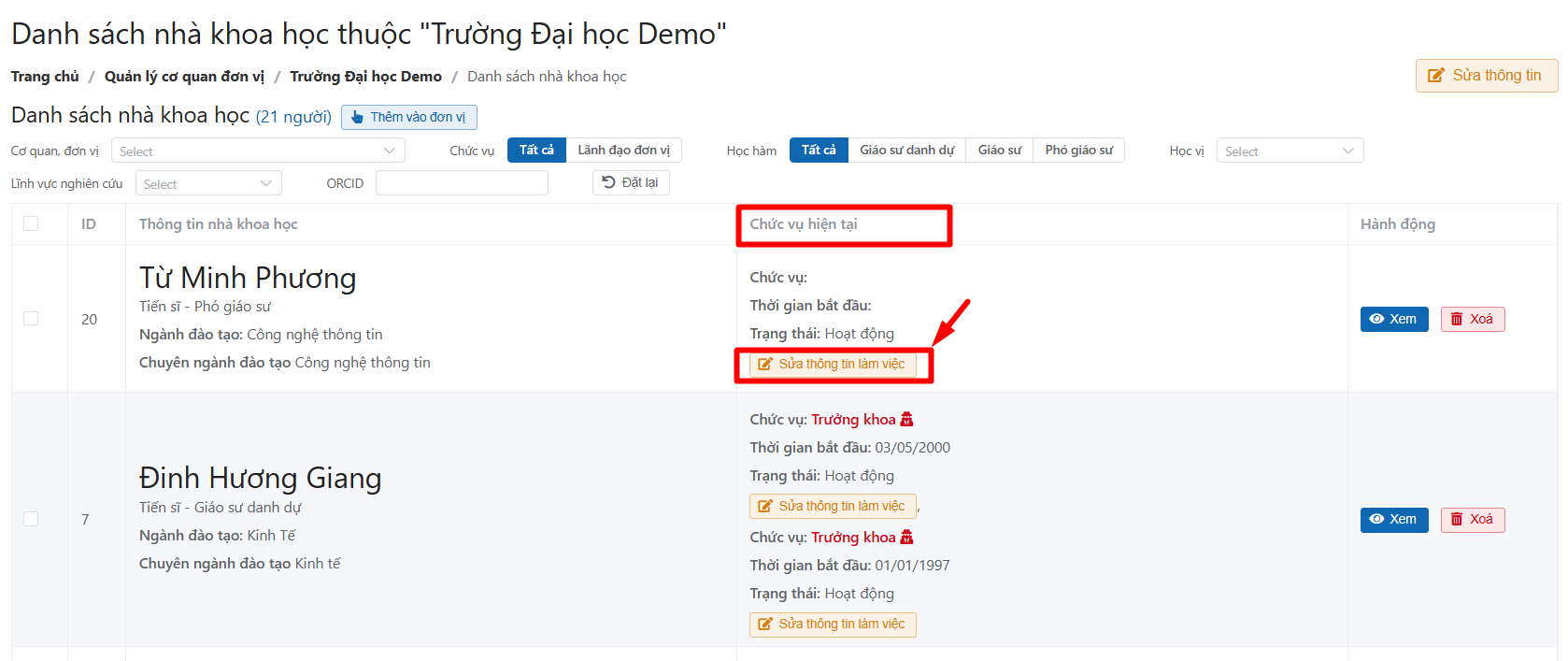Delete Từ Minh Phương using Xoá
This screenshot has width=1568, height=661.
[1473, 319]
